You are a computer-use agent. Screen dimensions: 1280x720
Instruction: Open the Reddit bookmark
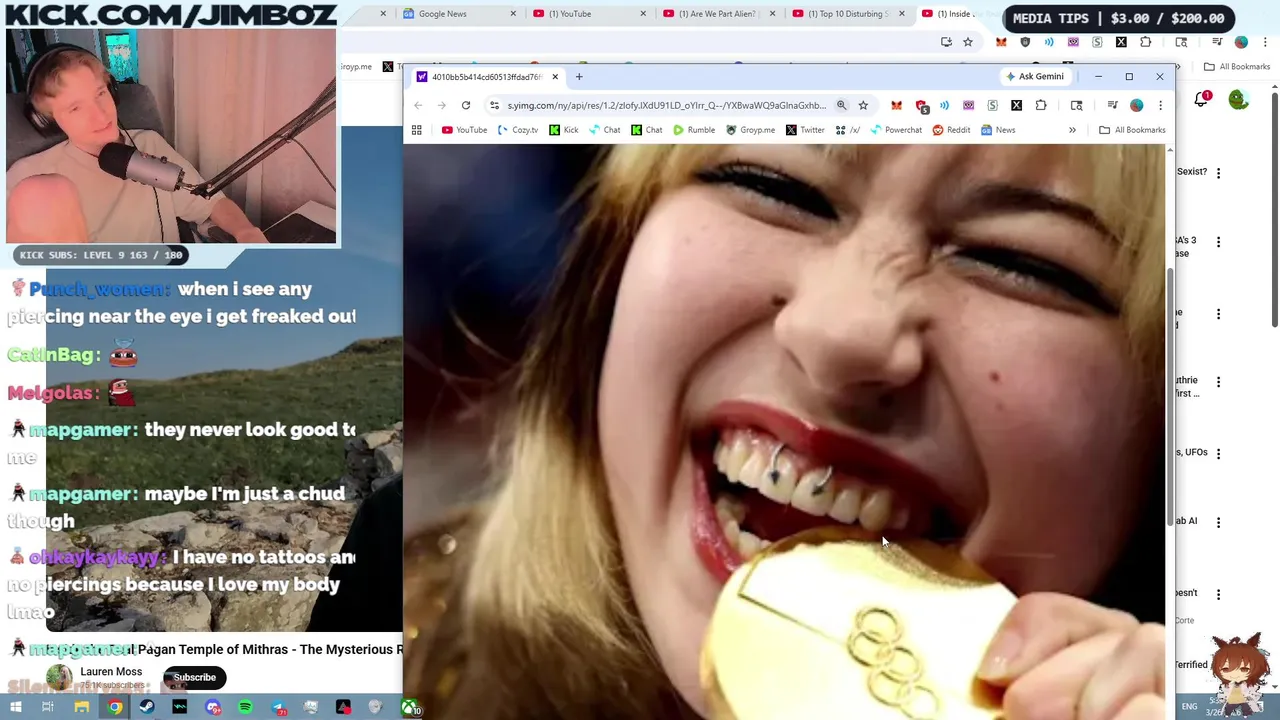point(951,130)
